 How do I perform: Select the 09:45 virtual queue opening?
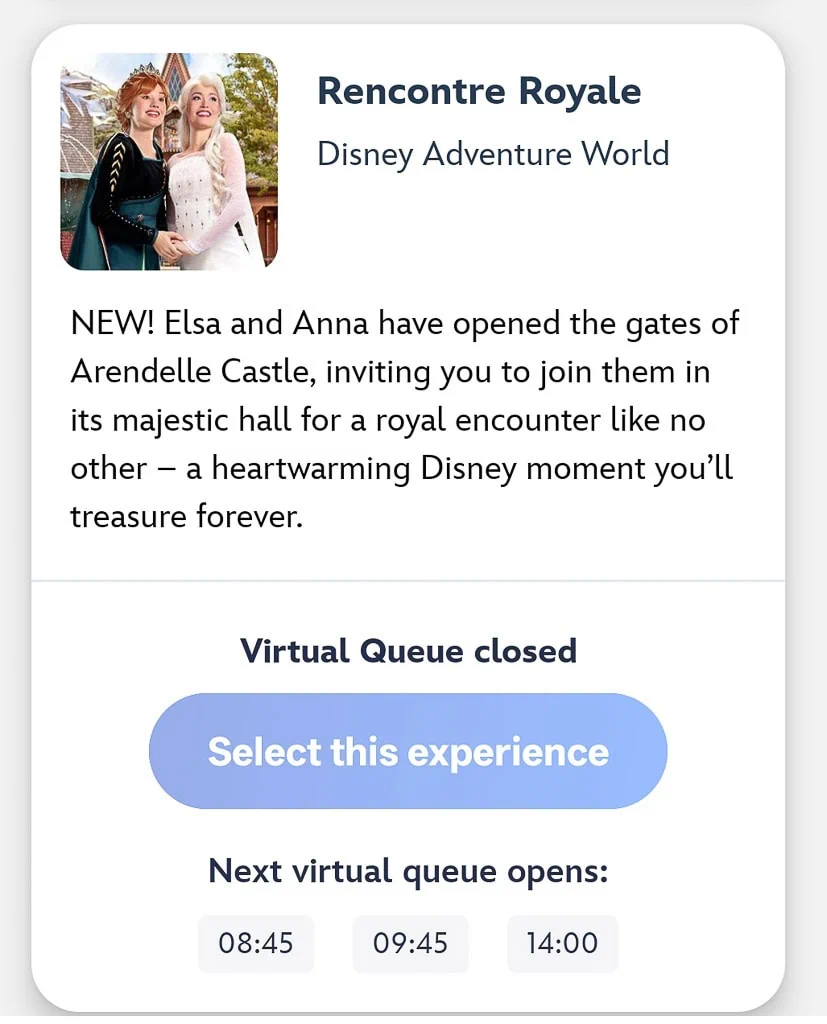click(410, 942)
